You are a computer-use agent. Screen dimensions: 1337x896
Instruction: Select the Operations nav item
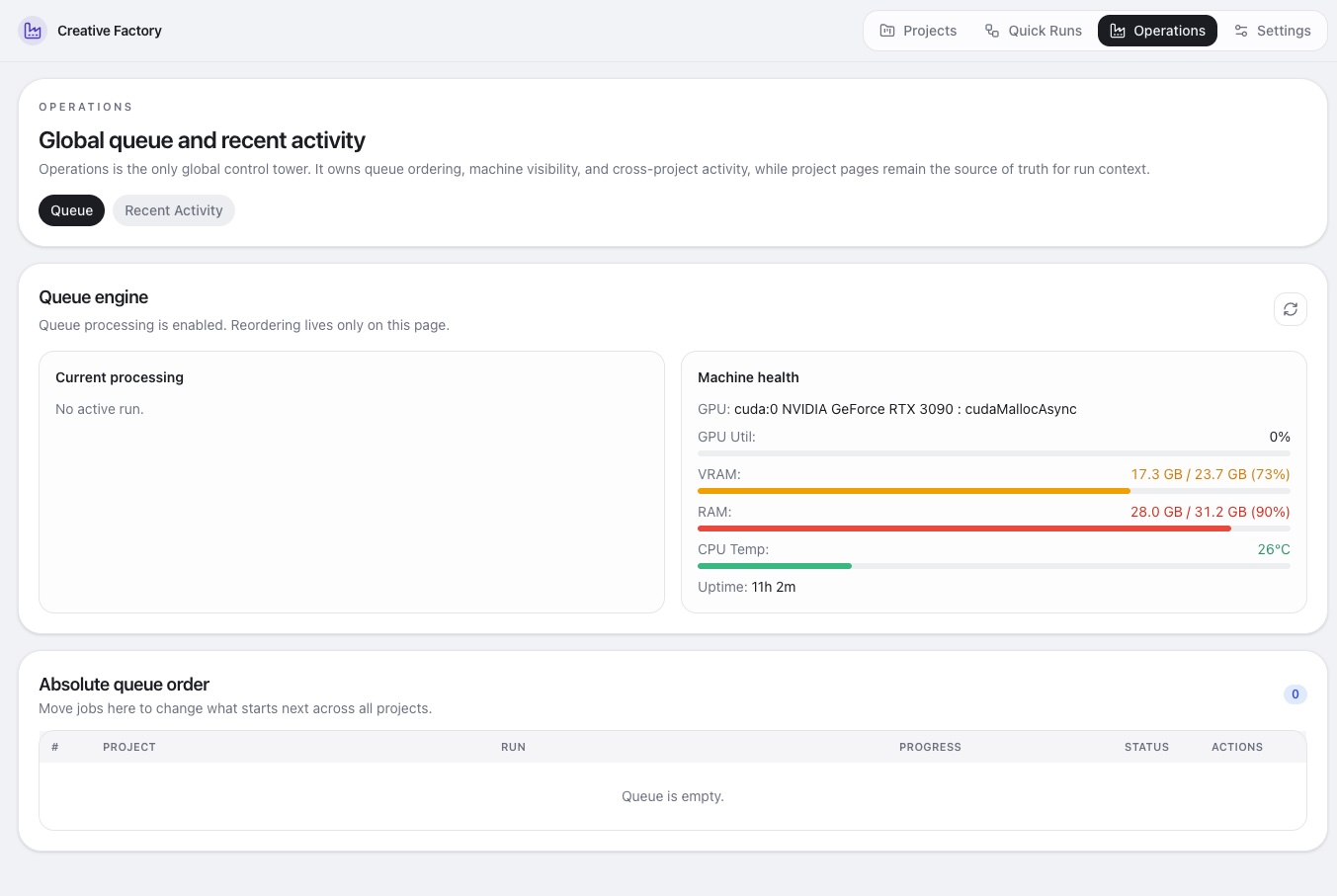(1157, 31)
